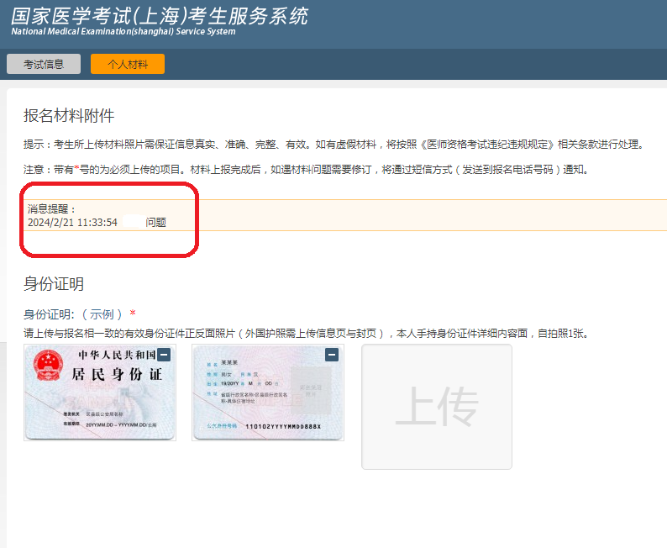Open the 示例 sample link
The image size is (667, 548).
(103, 313)
